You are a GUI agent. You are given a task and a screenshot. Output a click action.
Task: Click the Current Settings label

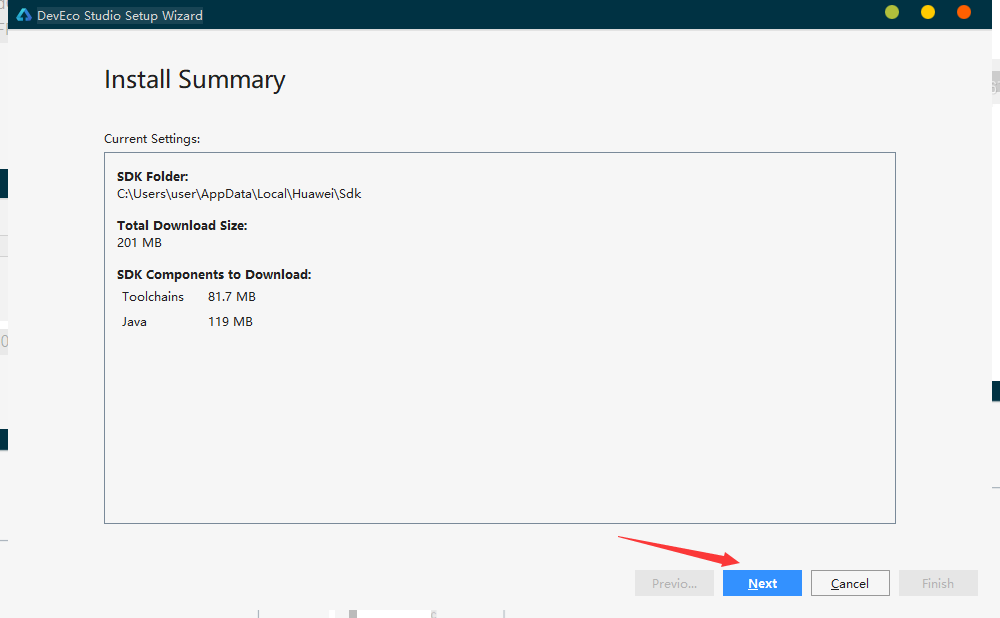152,139
